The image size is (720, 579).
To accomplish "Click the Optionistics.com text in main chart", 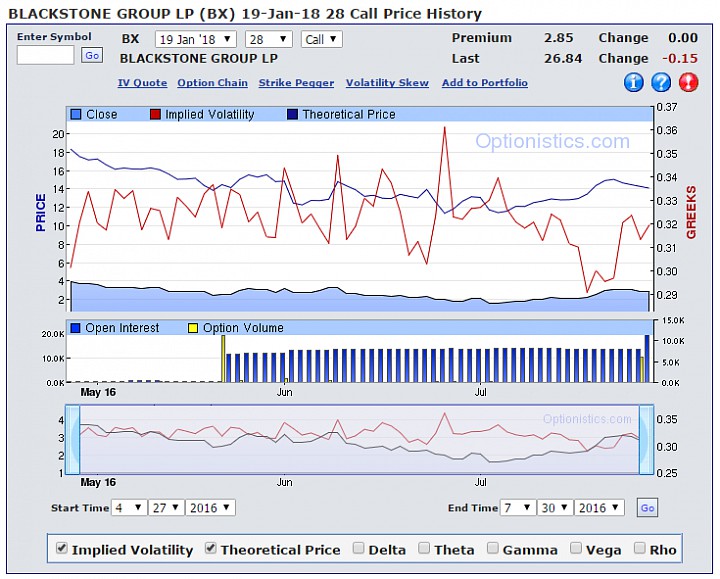I will pos(552,141).
